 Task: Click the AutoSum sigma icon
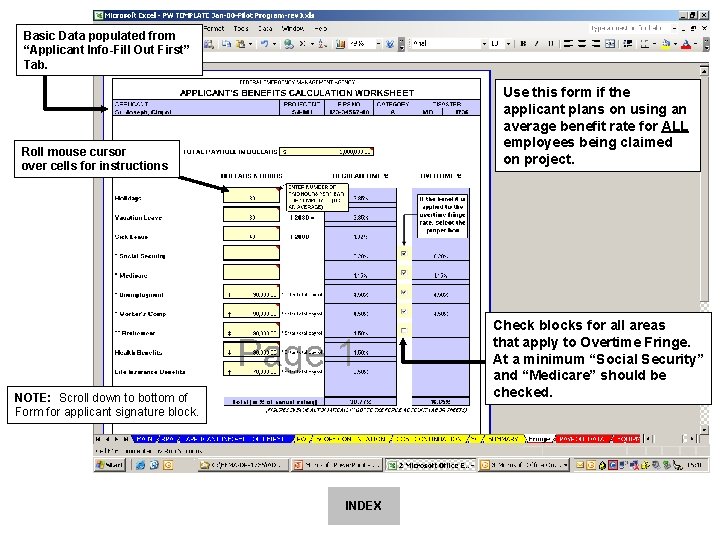pyautogui.click(x=302, y=44)
